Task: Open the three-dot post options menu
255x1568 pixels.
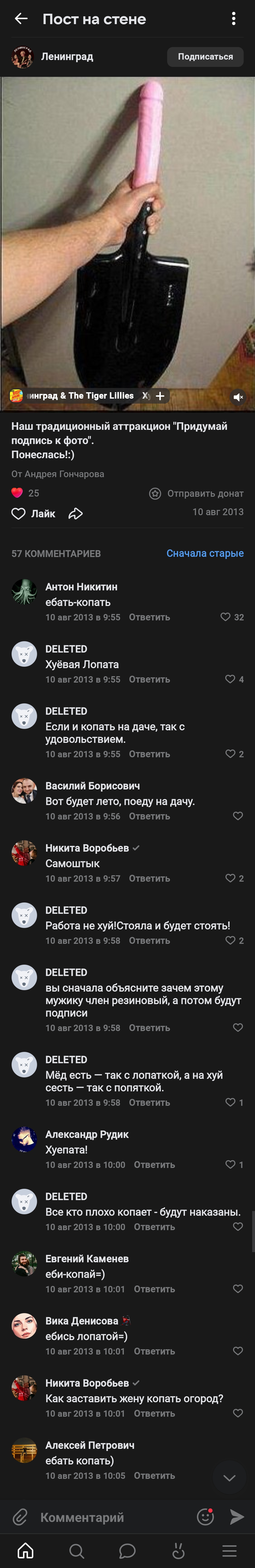Action: 234,19
